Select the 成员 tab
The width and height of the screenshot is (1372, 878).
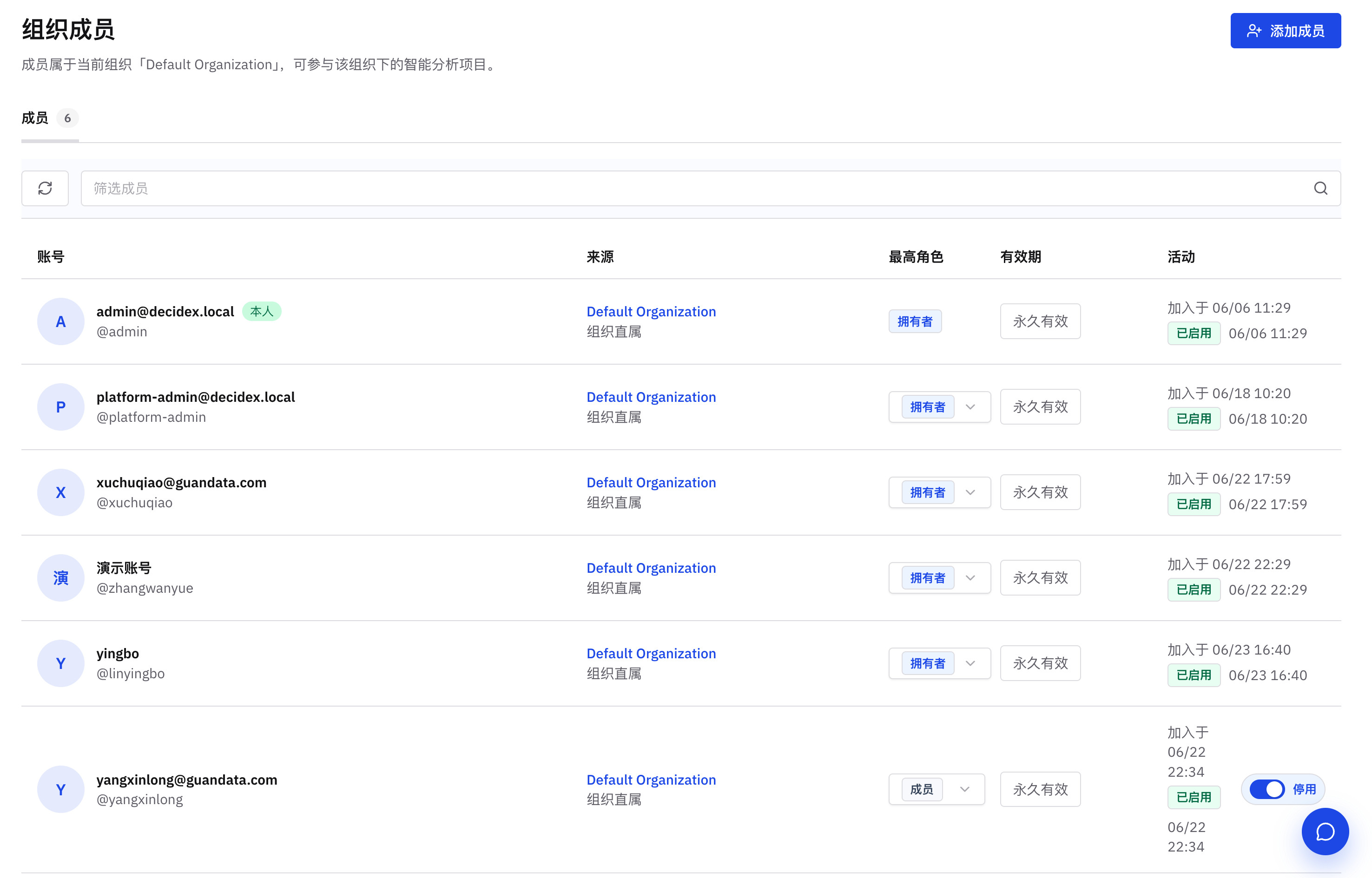click(x=50, y=118)
